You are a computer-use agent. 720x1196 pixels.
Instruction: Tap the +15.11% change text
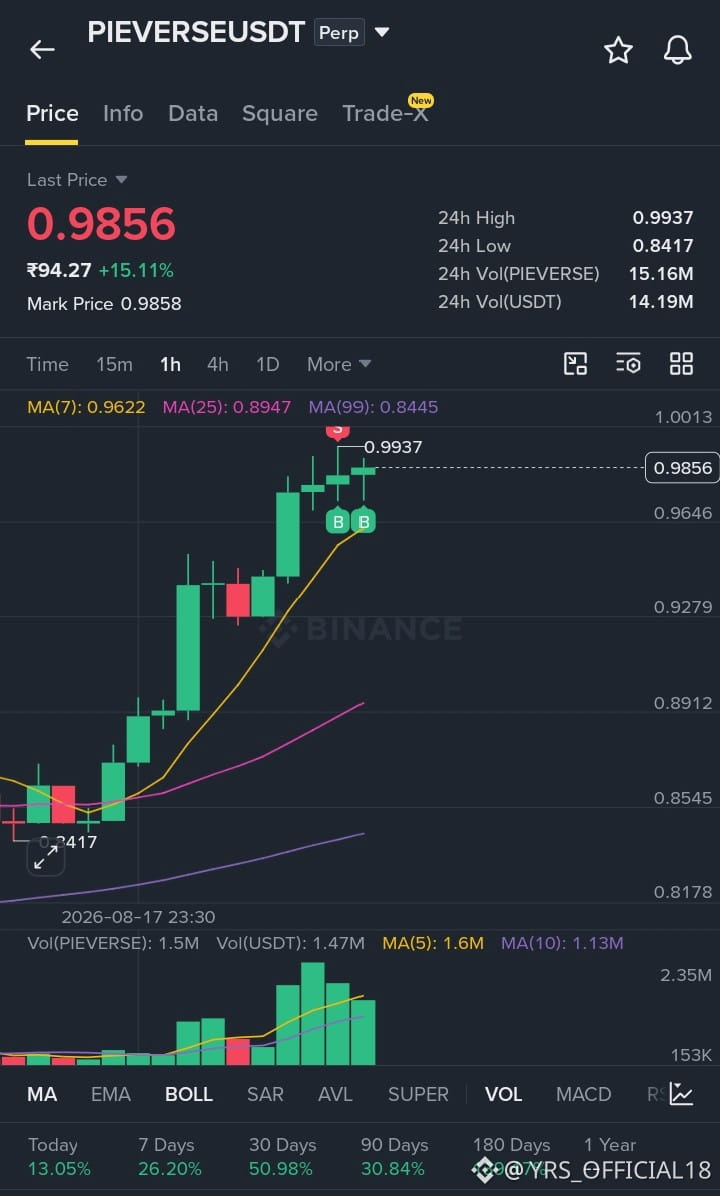pos(136,271)
